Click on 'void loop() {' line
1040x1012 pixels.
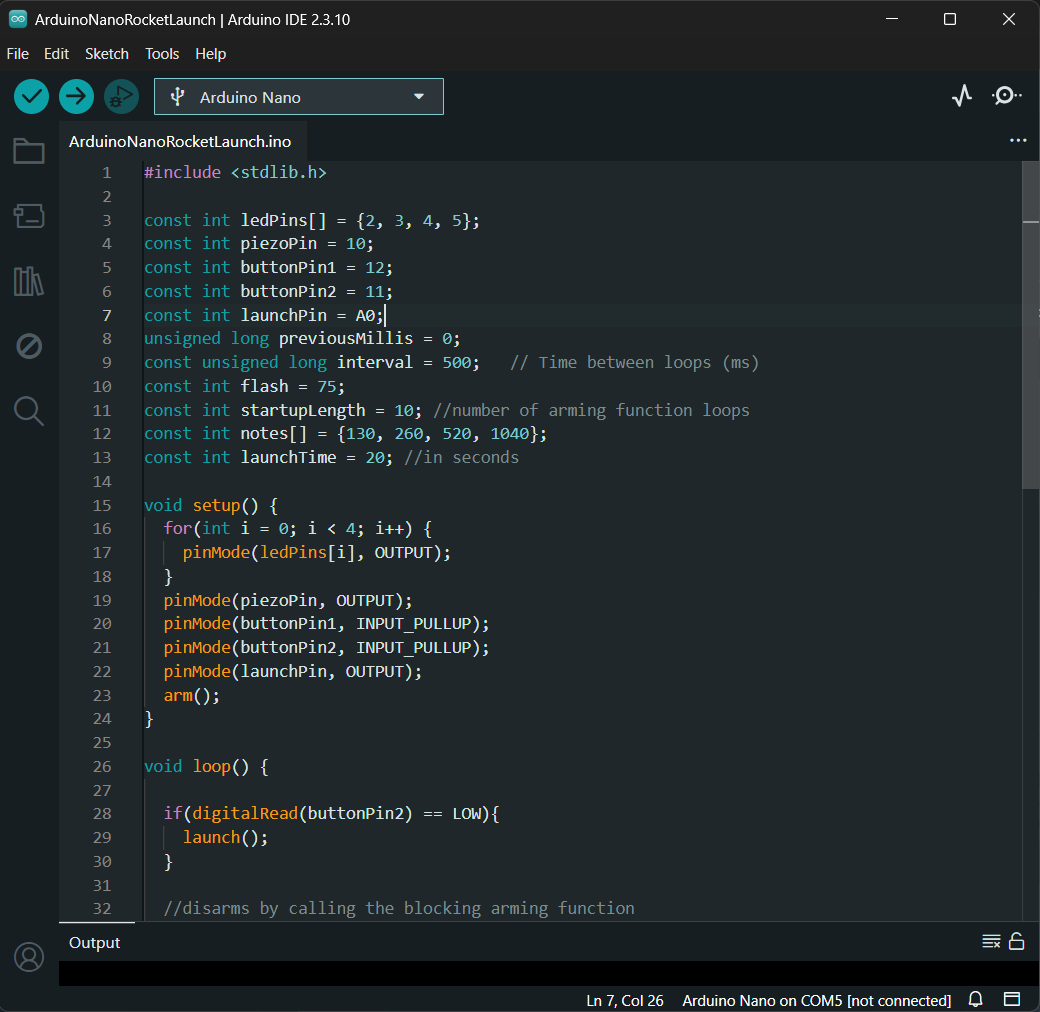206,767
